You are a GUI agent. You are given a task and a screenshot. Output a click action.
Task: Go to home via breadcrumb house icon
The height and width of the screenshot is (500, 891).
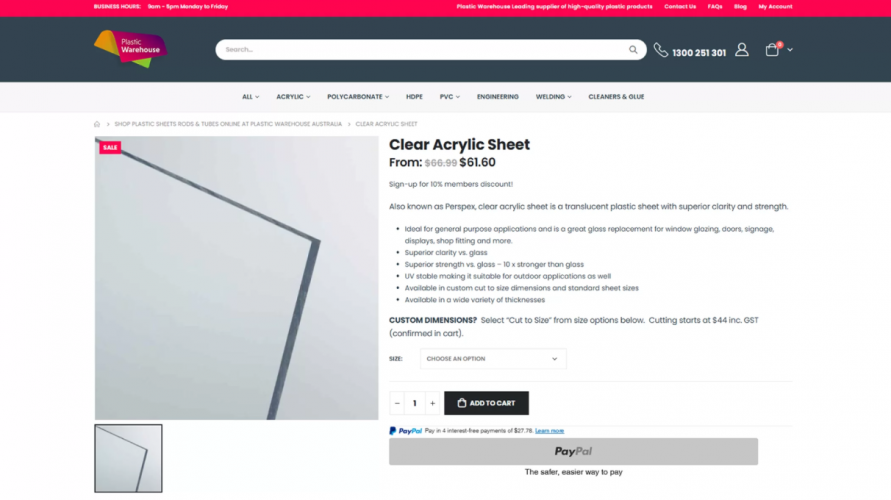coord(97,124)
